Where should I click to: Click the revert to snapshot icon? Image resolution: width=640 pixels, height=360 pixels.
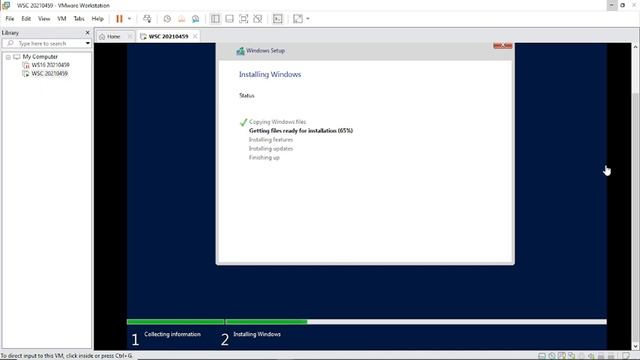coord(181,19)
